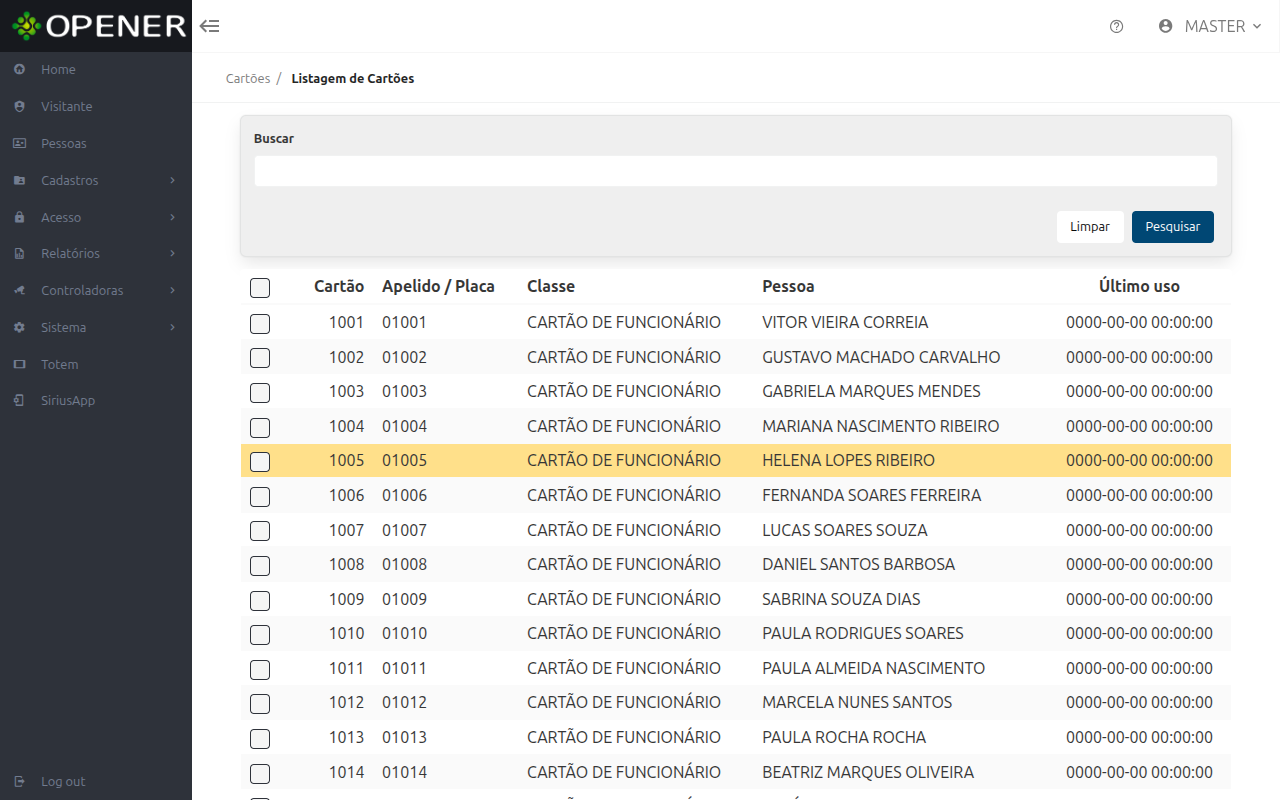Image resolution: width=1280 pixels, height=800 pixels.
Task: Click into the Buscar search field
Action: (x=736, y=171)
